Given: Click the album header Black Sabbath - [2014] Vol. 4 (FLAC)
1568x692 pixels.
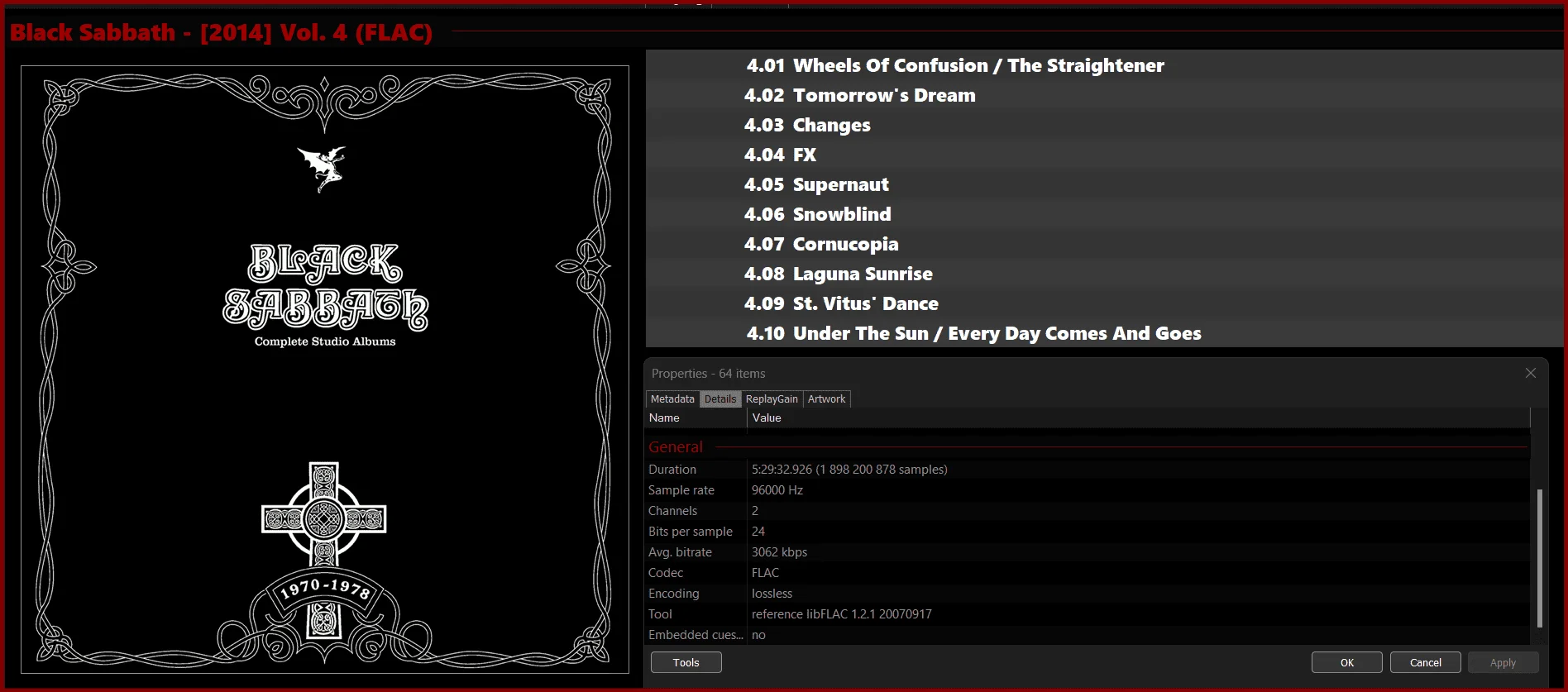Looking at the screenshot, I should (221, 32).
